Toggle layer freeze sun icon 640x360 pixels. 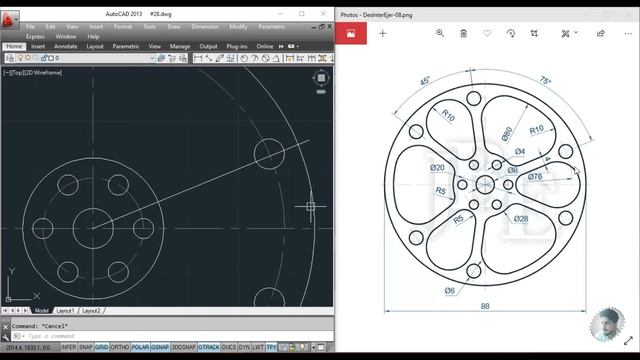28,58
